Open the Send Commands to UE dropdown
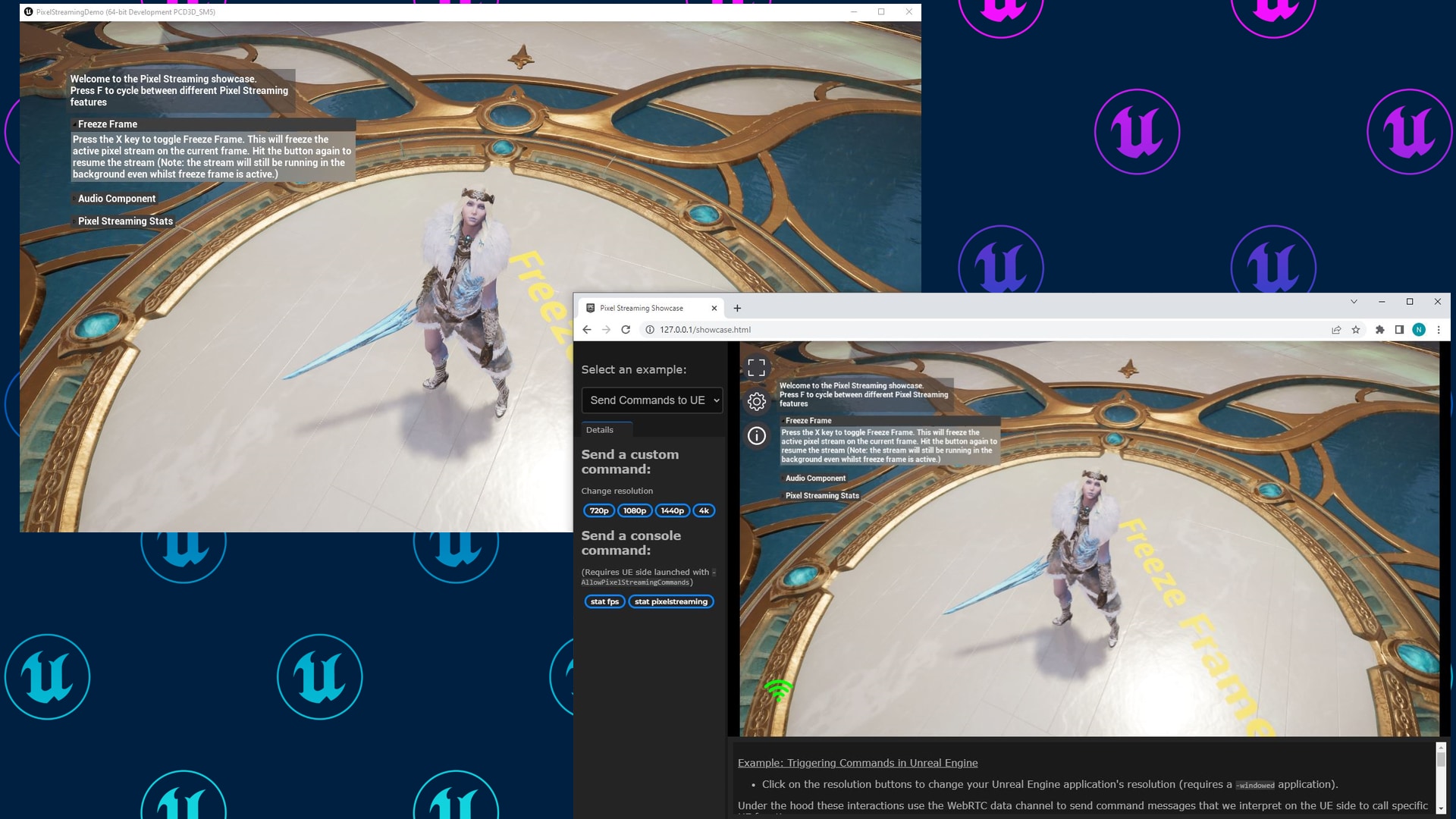 coord(652,400)
